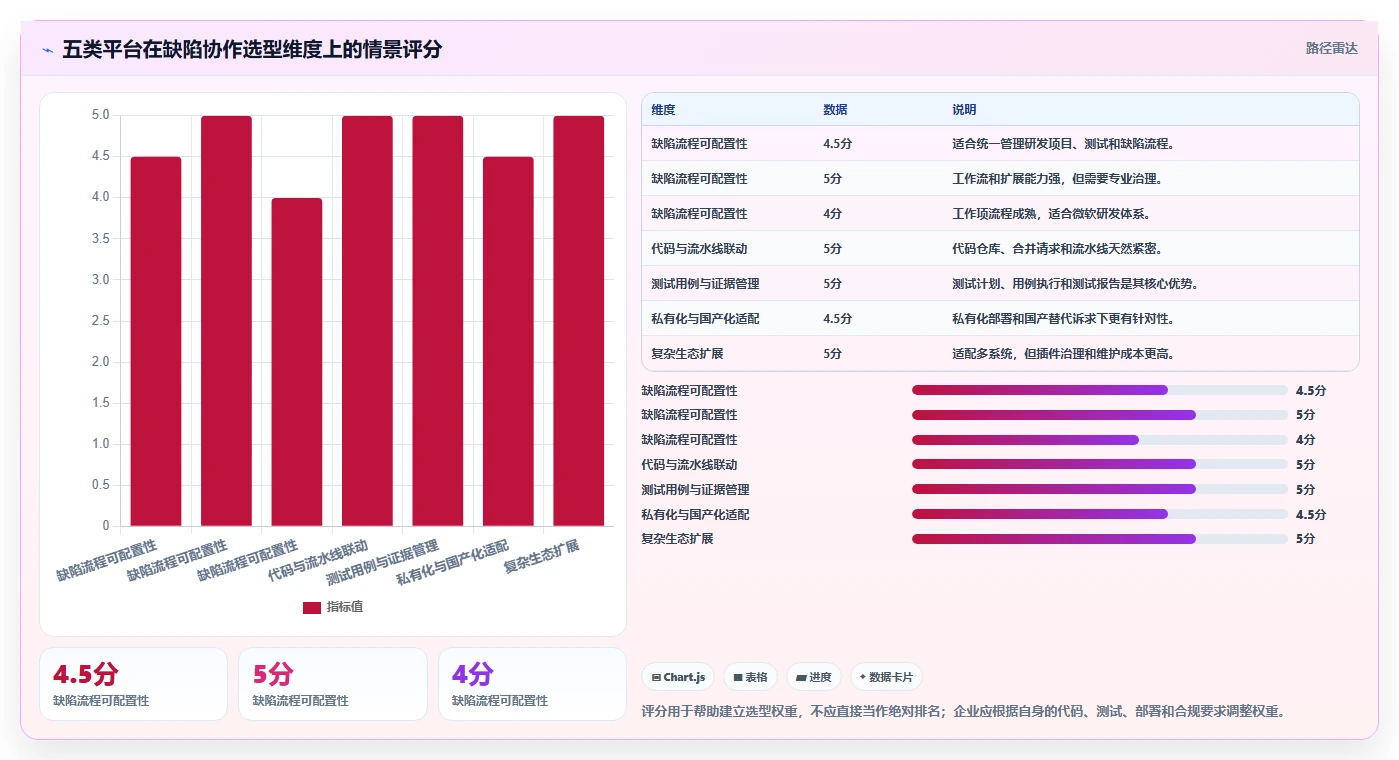Click table cell 测试计划、用例执行和测试报告是其核心优势。
This screenshot has width=1399, height=760.
(x=1075, y=284)
